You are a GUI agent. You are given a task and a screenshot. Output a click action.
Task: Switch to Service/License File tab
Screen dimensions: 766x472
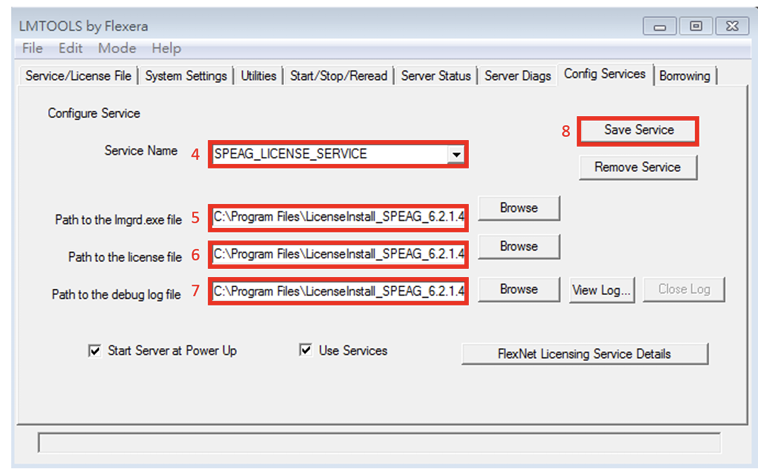(78, 76)
